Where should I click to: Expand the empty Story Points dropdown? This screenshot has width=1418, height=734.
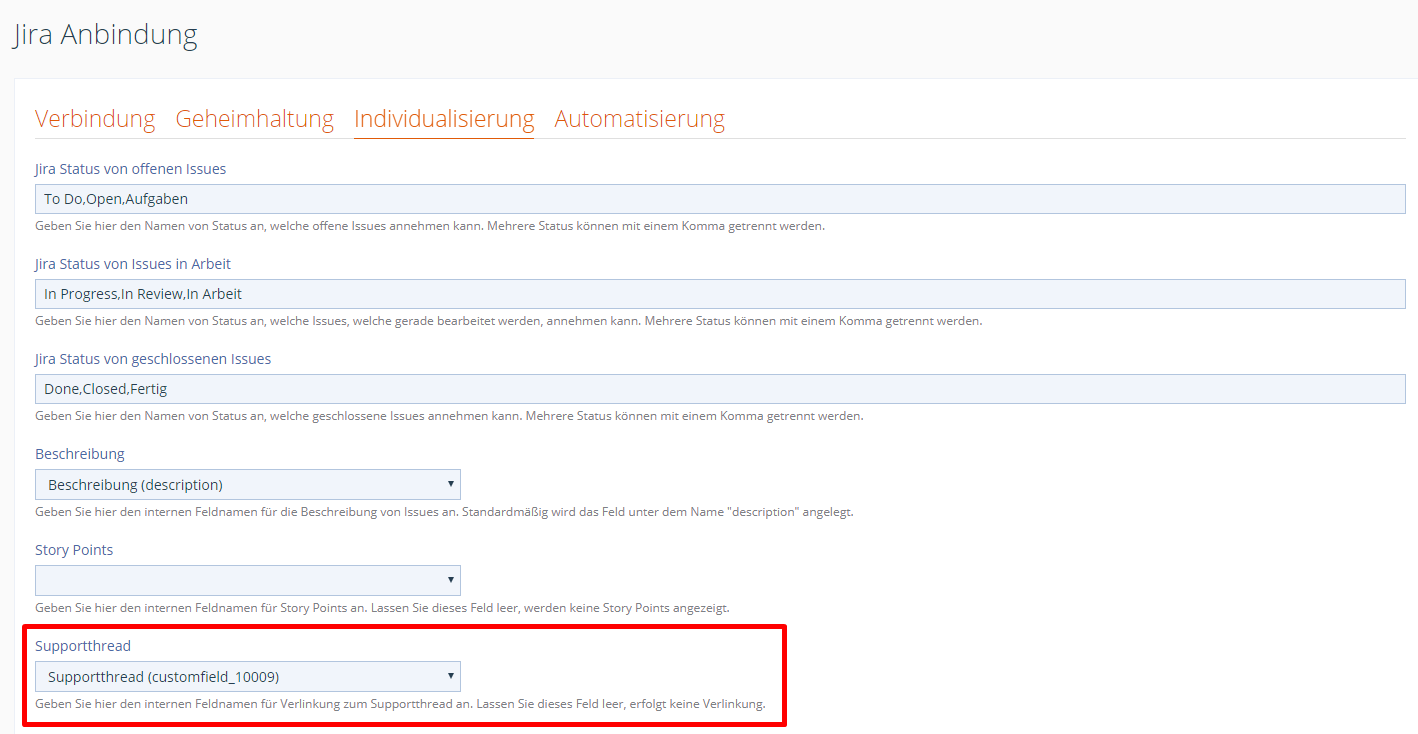click(x=248, y=580)
